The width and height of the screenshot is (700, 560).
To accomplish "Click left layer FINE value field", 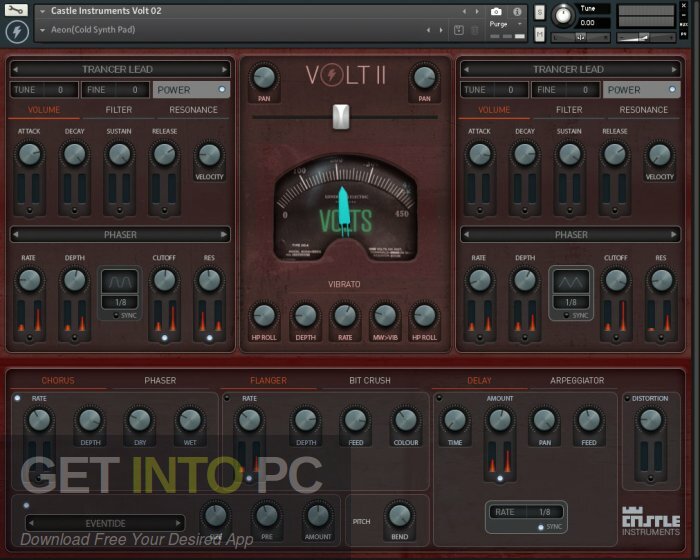I will pyautogui.click(x=115, y=90).
